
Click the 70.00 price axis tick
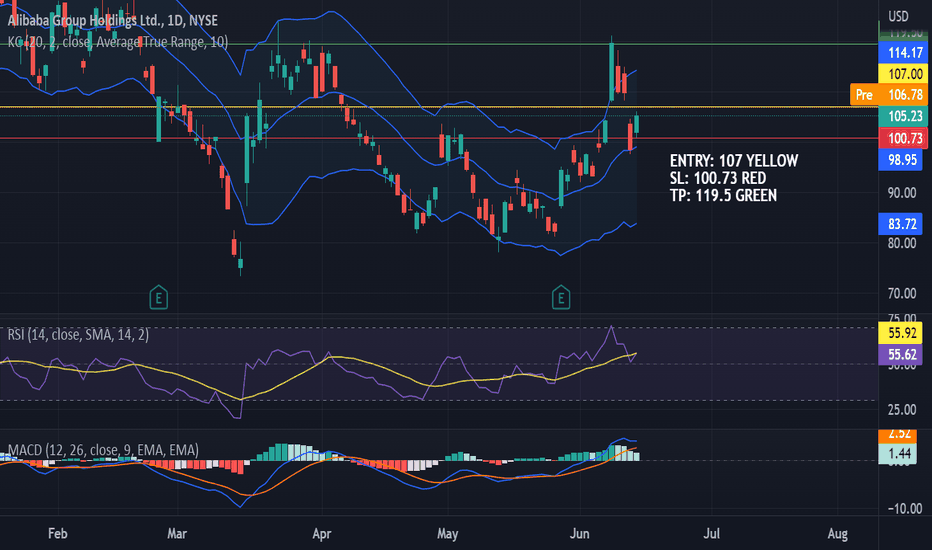pos(902,293)
